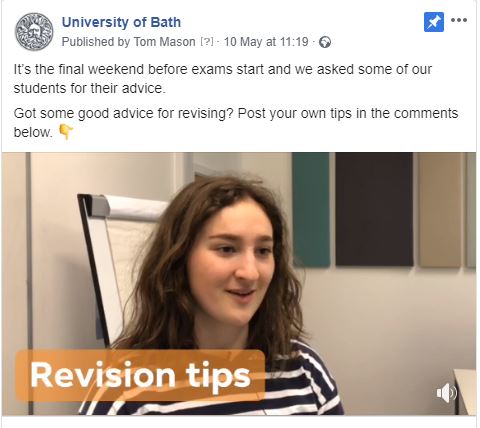Click the blue pinned post icon
Screen dimensions: 480x428
434,22
